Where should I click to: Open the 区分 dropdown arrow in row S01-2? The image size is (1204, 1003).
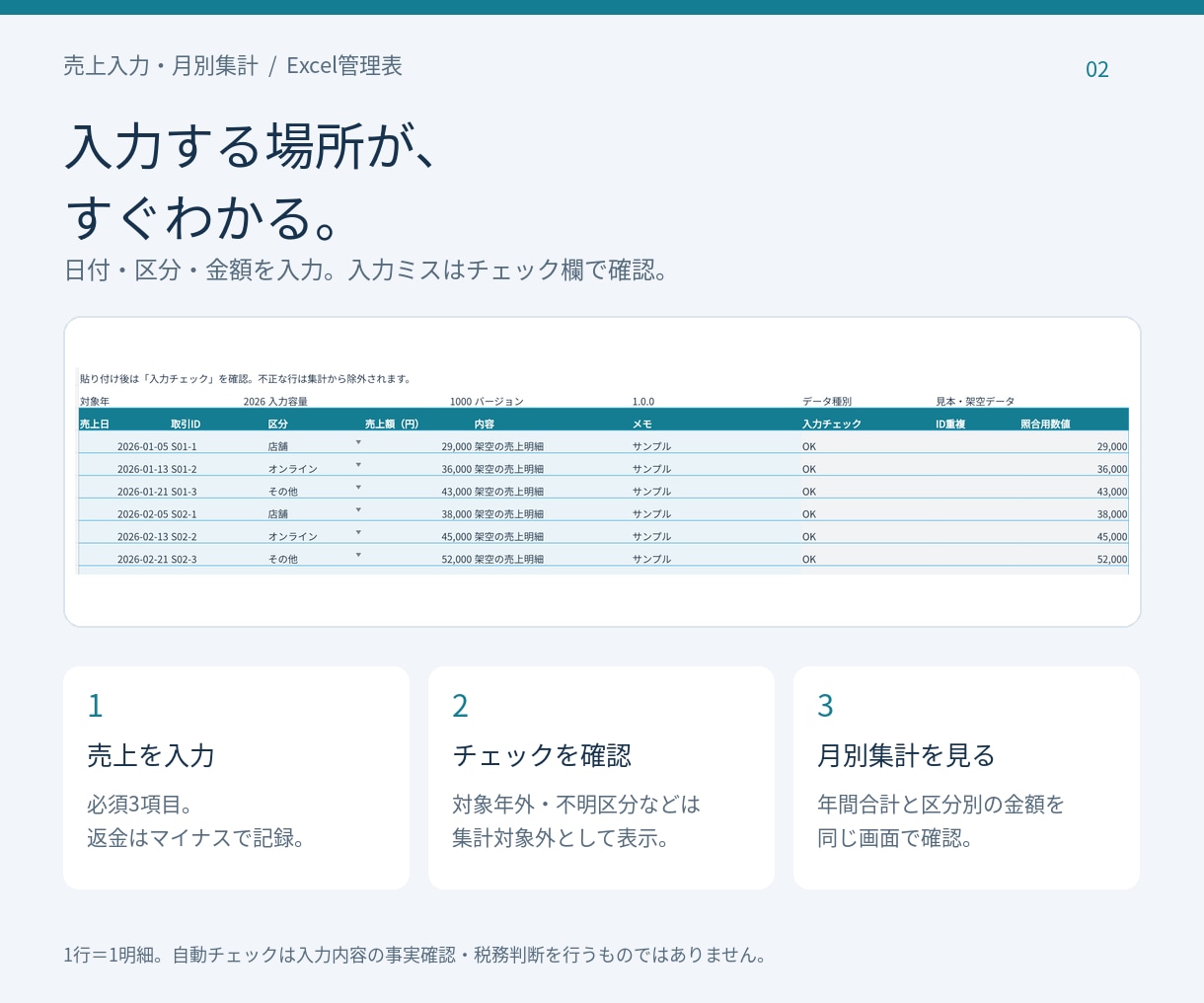(x=358, y=465)
